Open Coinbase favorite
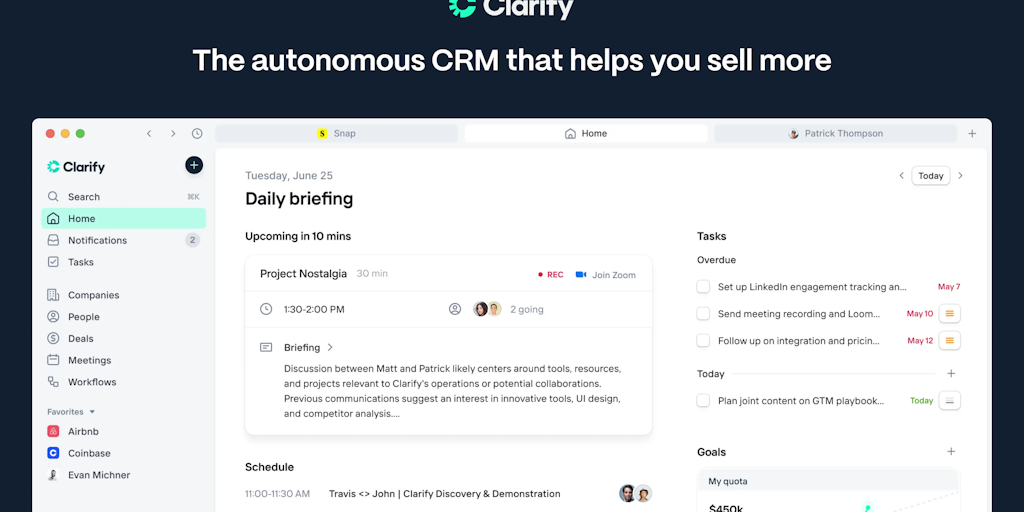1024x512 pixels. tap(123, 453)
